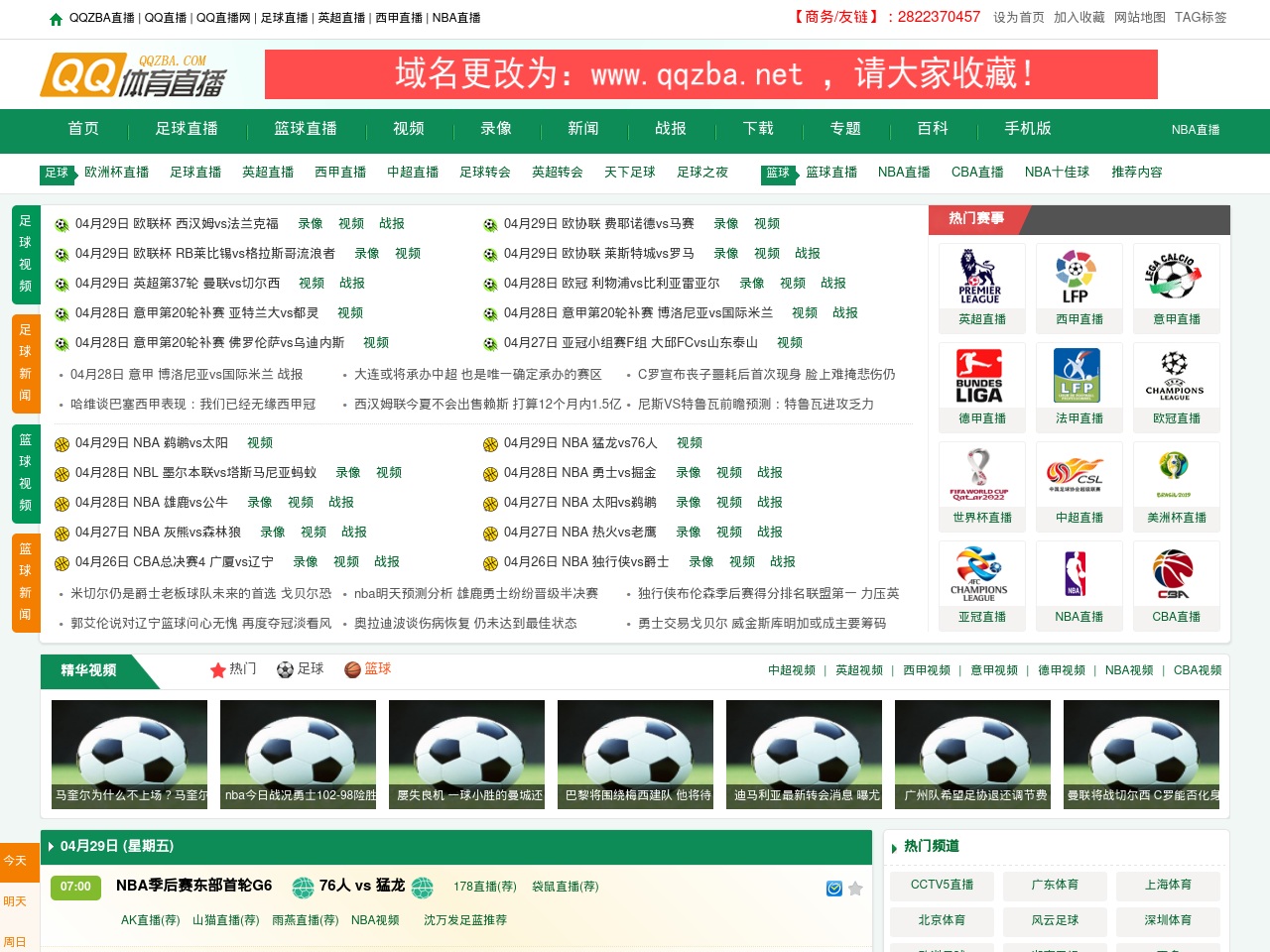Screen dimensions: 1270x952
Task: Click 加入收藏 at the top right
Action: pos(1079,18)
